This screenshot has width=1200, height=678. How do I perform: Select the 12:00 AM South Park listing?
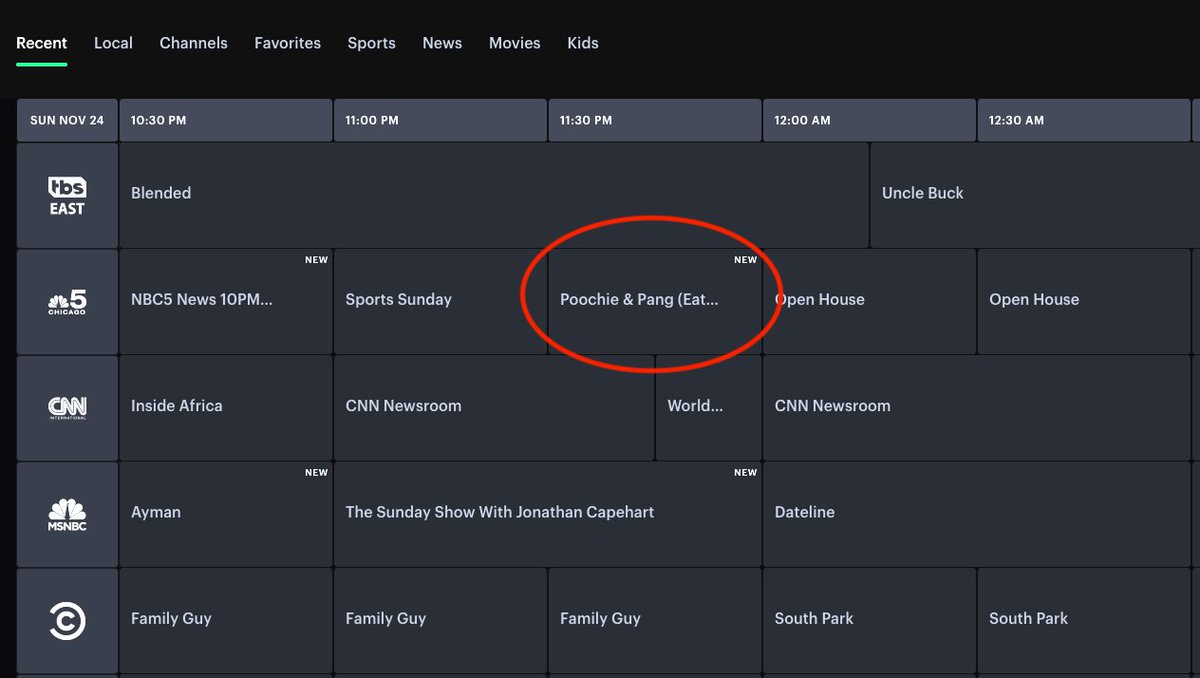click(869, 621)
